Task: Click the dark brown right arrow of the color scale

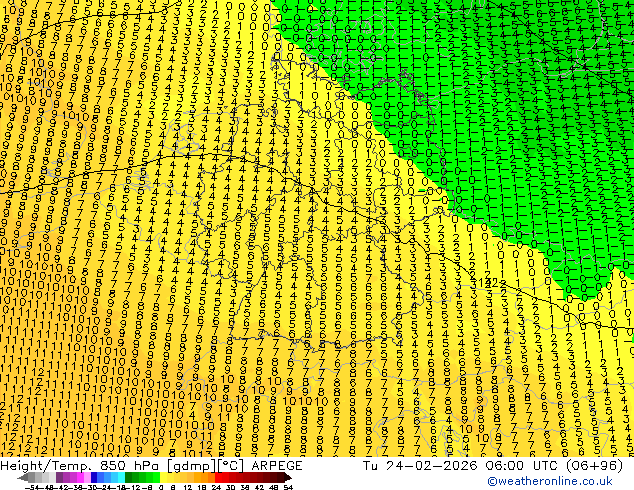Action: 288,477
